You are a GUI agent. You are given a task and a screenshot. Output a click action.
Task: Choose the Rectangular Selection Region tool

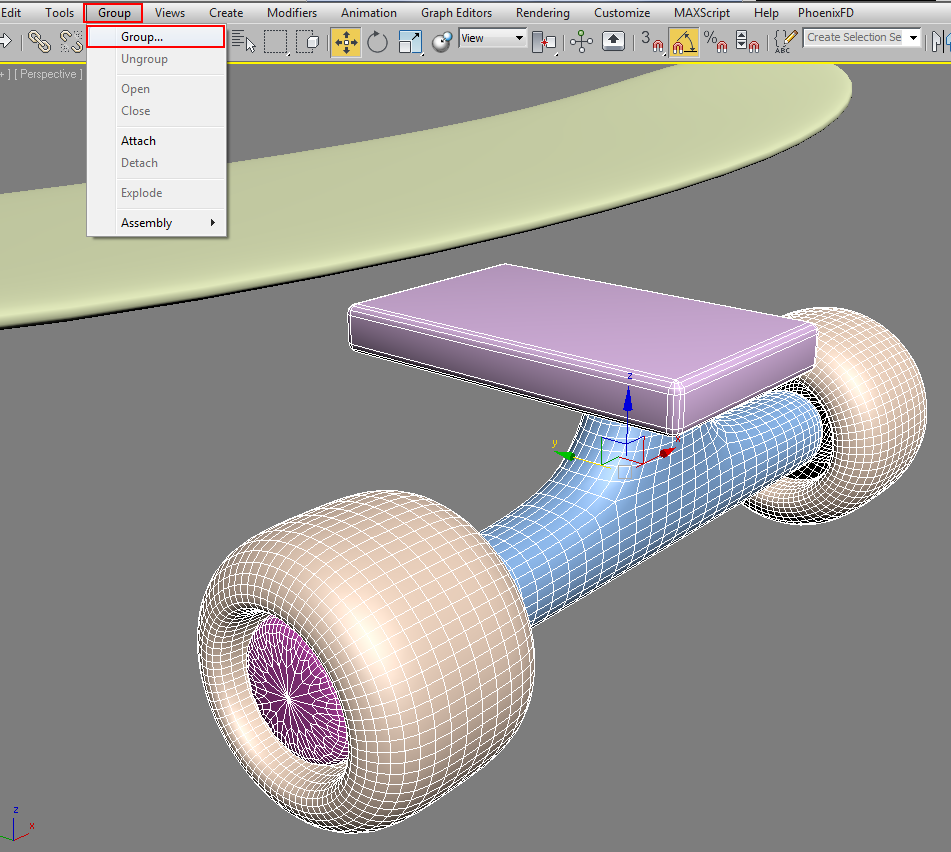(x=275, y=41)
